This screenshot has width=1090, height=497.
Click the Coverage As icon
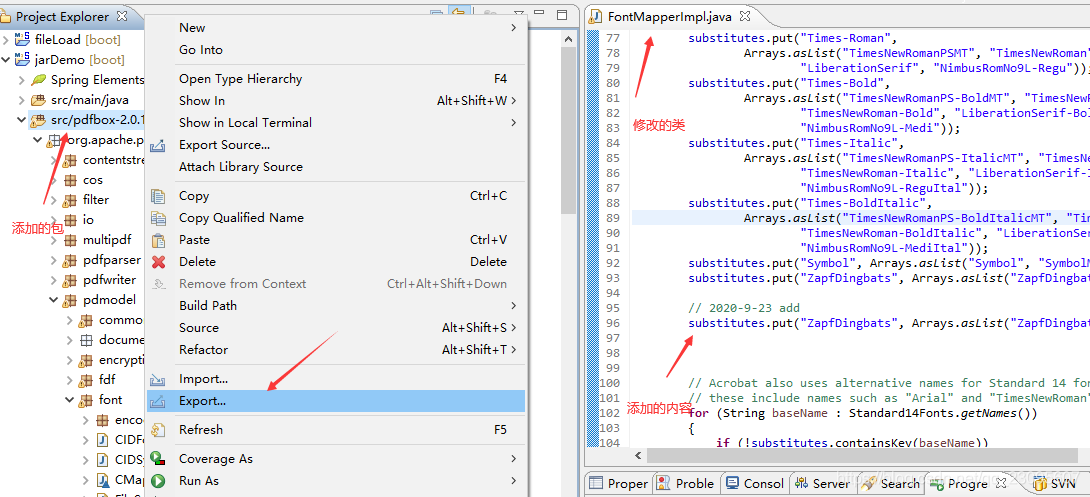pyautogui.click(x=158, y=459)
